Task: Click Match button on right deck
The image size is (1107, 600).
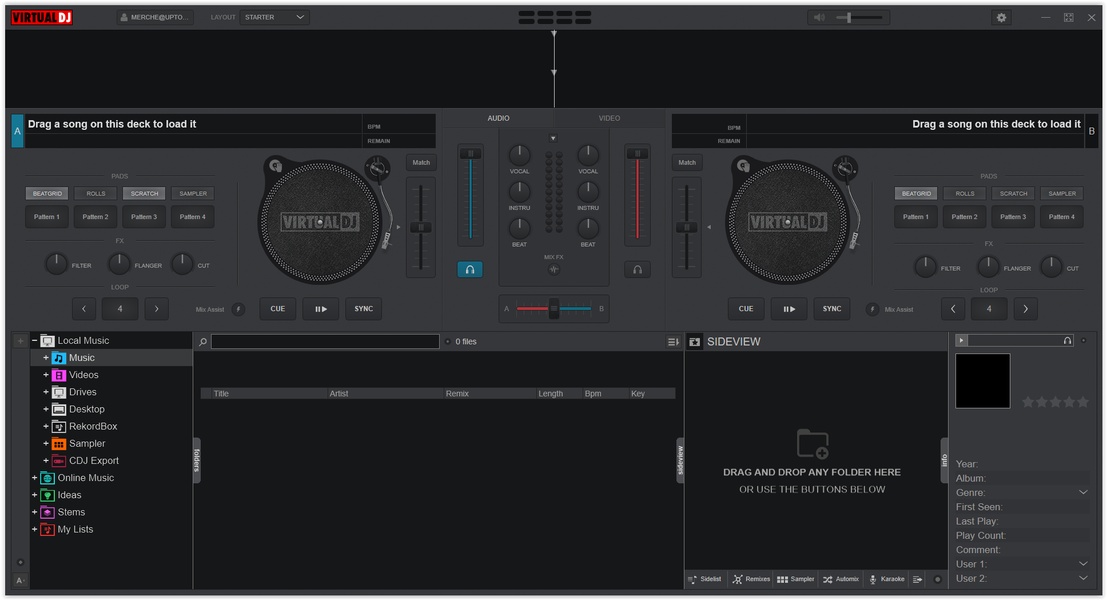Action: pyautogui.click(x=687, y=163)
